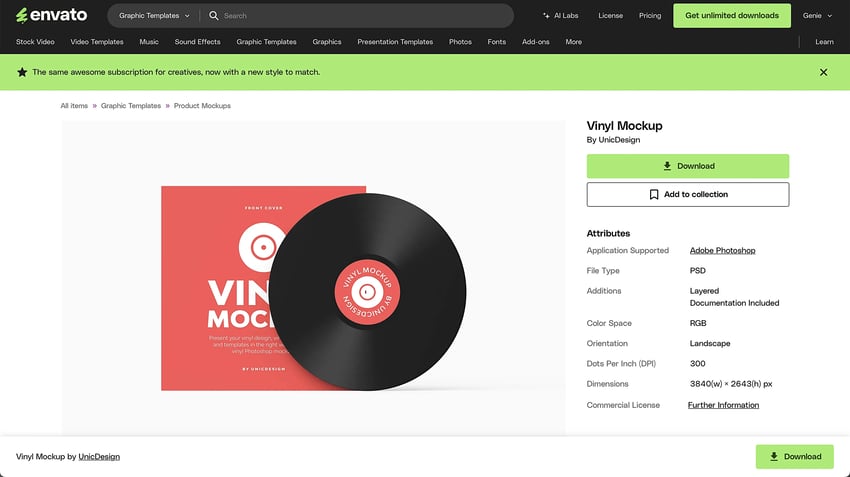Open the More navigation menu
Viewport: 850px width, 477px height.
point(574,42)
